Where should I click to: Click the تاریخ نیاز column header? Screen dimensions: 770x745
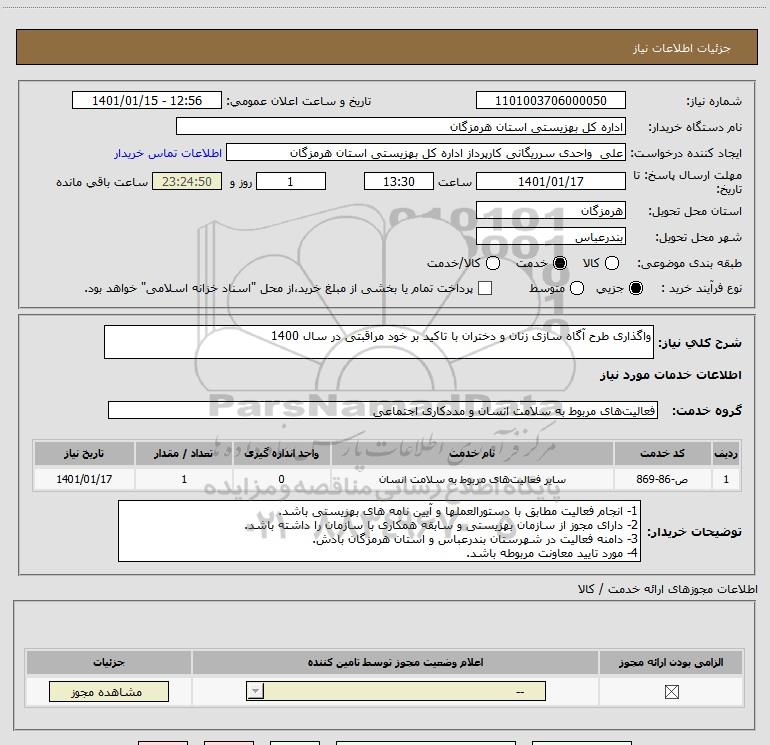tap(84, 453)
